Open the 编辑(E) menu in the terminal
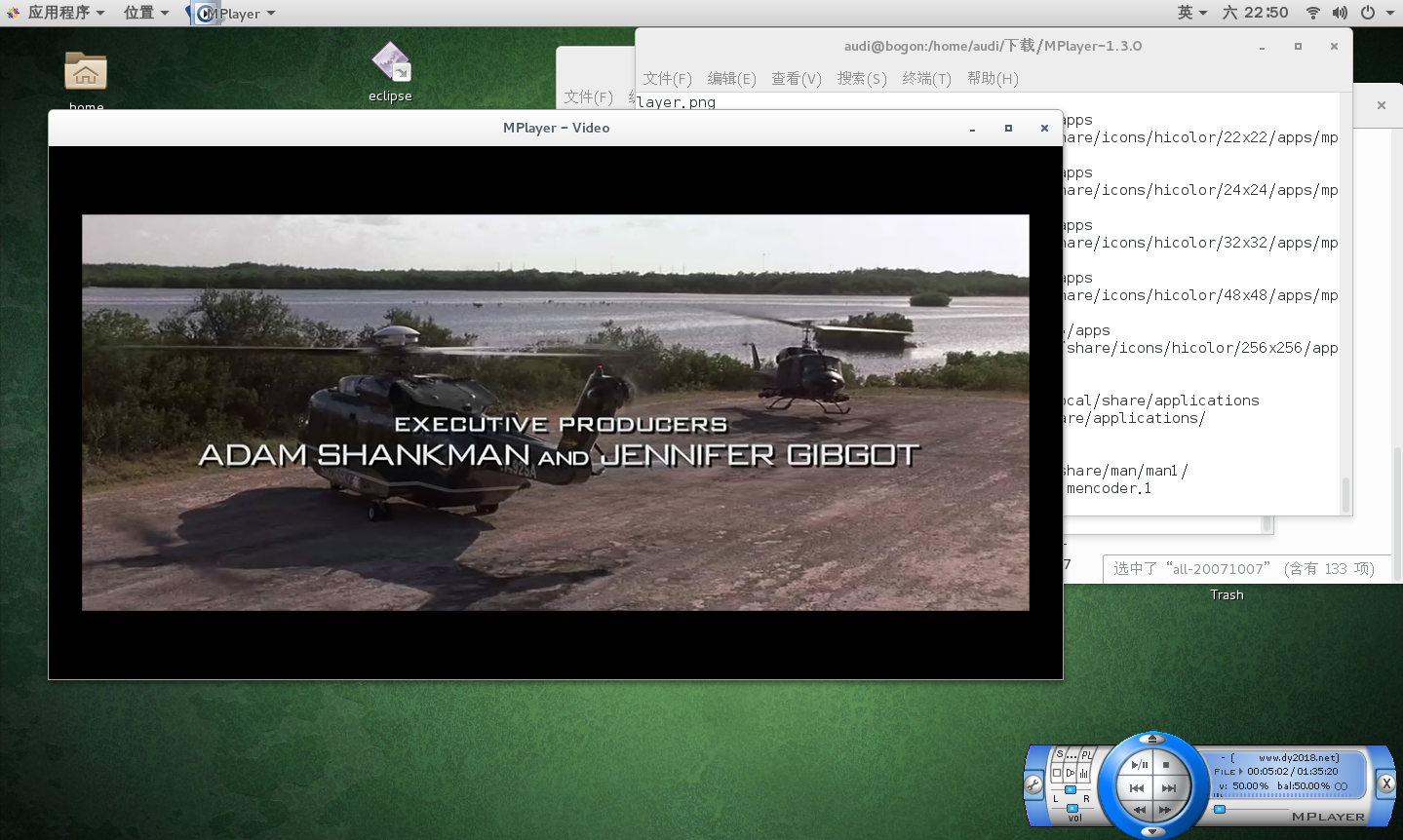The image size is (1403, 840). (x=731, y=78)
